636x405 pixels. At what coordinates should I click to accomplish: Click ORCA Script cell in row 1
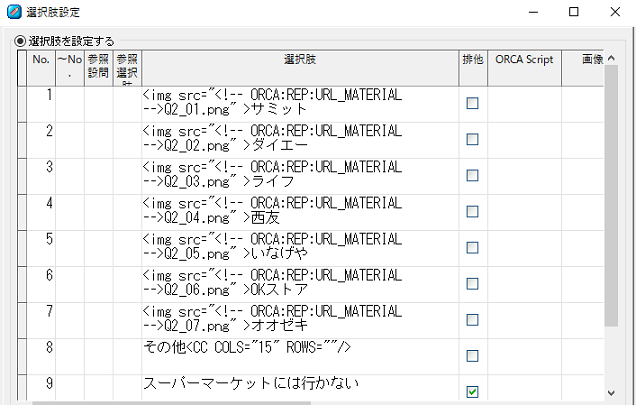(524, 104)
